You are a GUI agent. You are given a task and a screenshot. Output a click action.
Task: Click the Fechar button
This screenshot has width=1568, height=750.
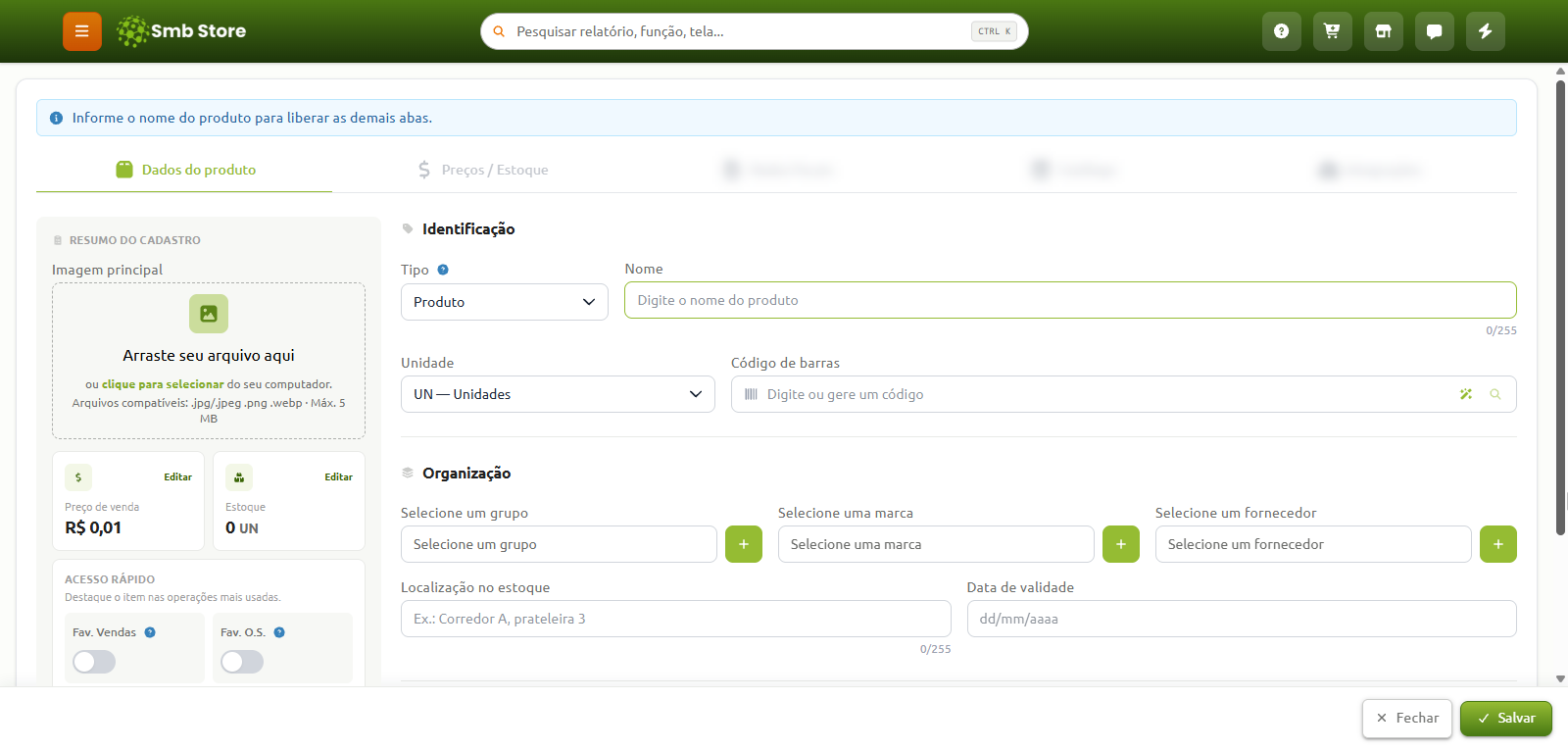1407,719
